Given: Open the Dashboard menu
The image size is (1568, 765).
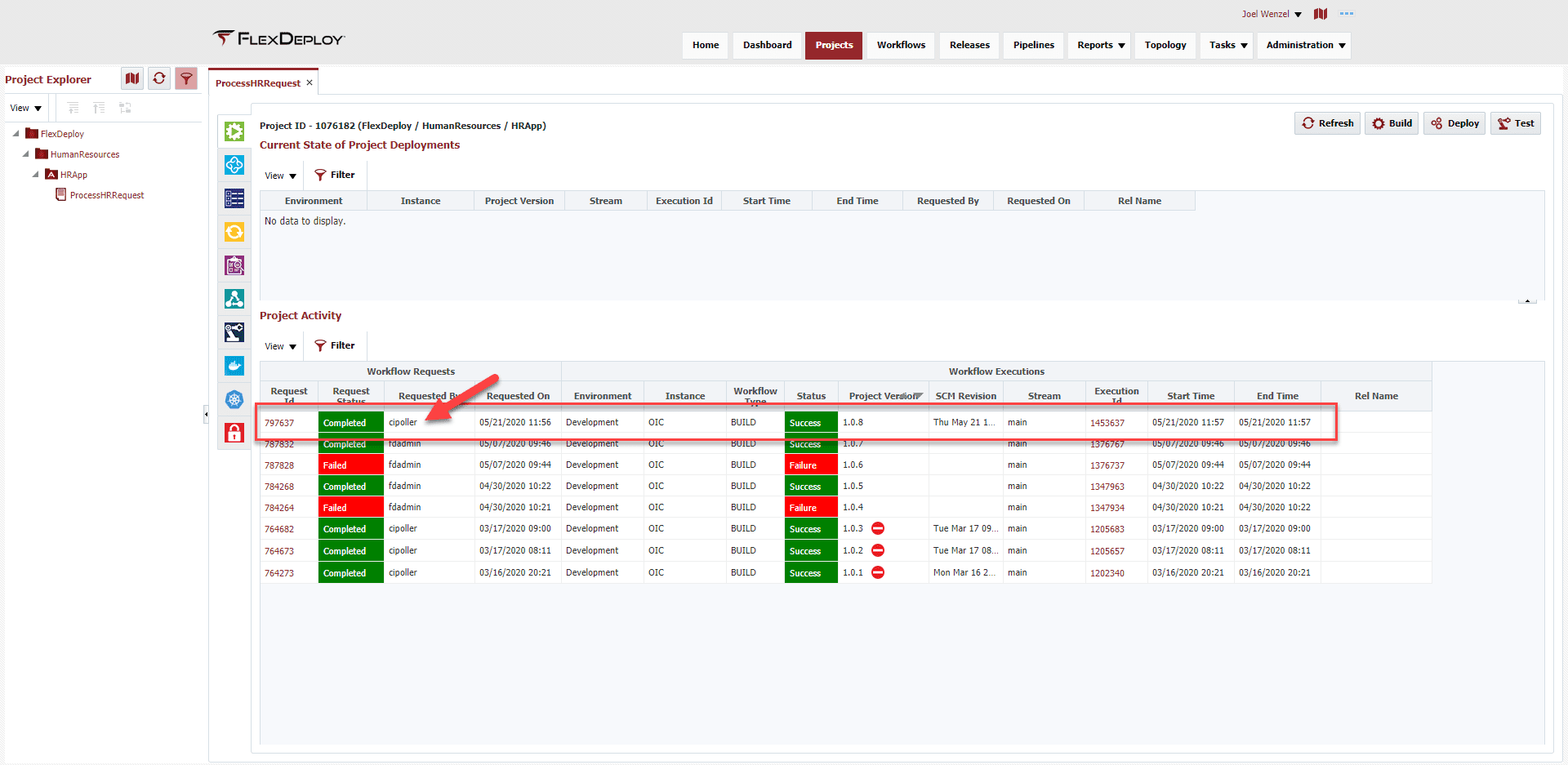Looking at the screenshot, I should point(768,45).
